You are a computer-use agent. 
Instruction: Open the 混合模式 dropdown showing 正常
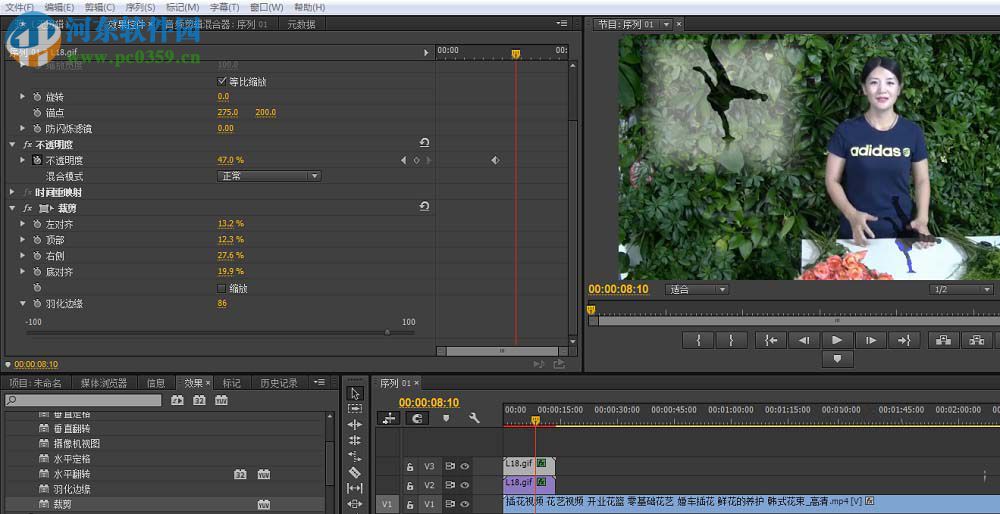(x=269, y=176)
